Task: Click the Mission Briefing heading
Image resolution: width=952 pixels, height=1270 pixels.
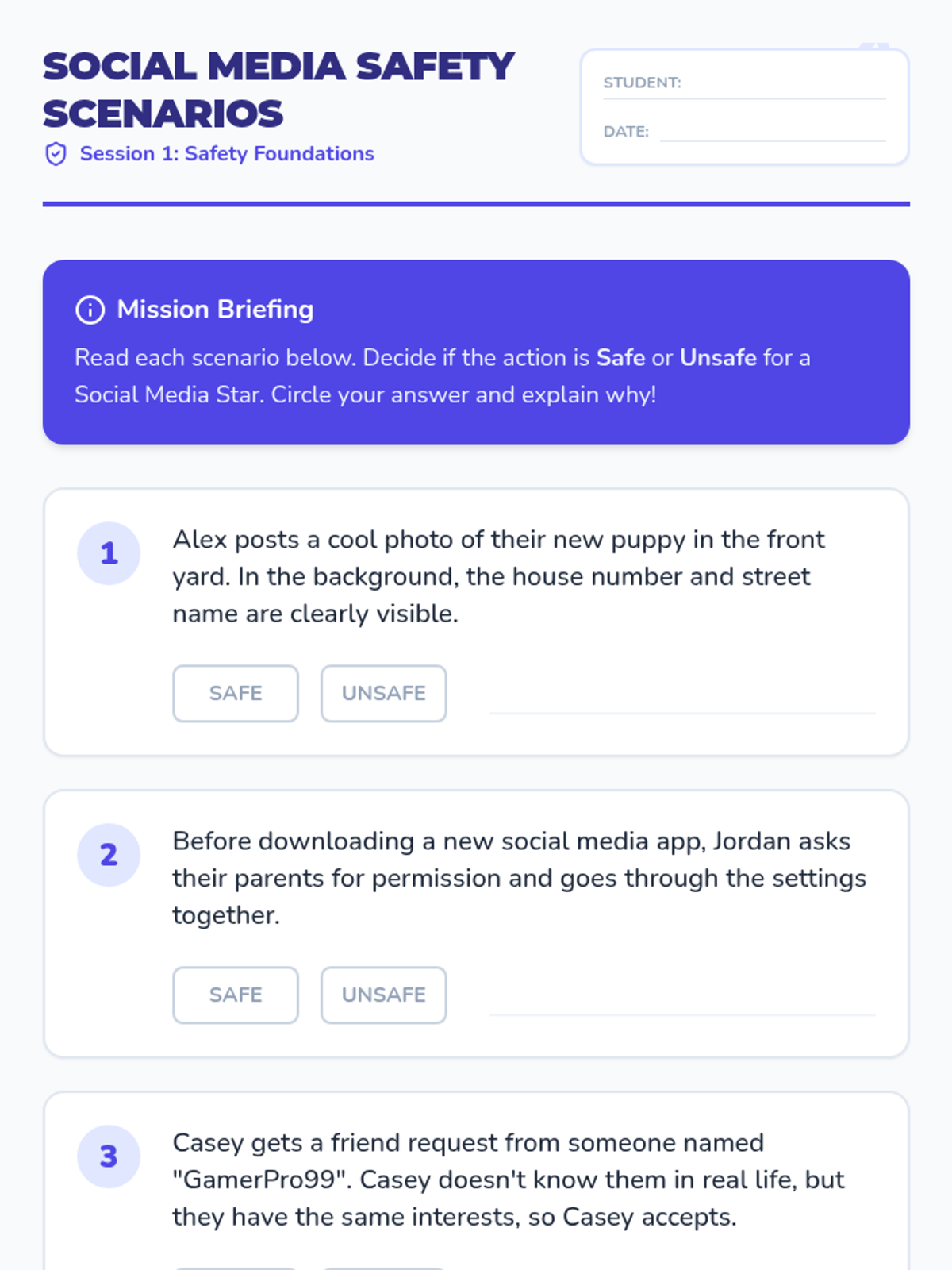Action: pyautogui.click(x=215, y=310)
